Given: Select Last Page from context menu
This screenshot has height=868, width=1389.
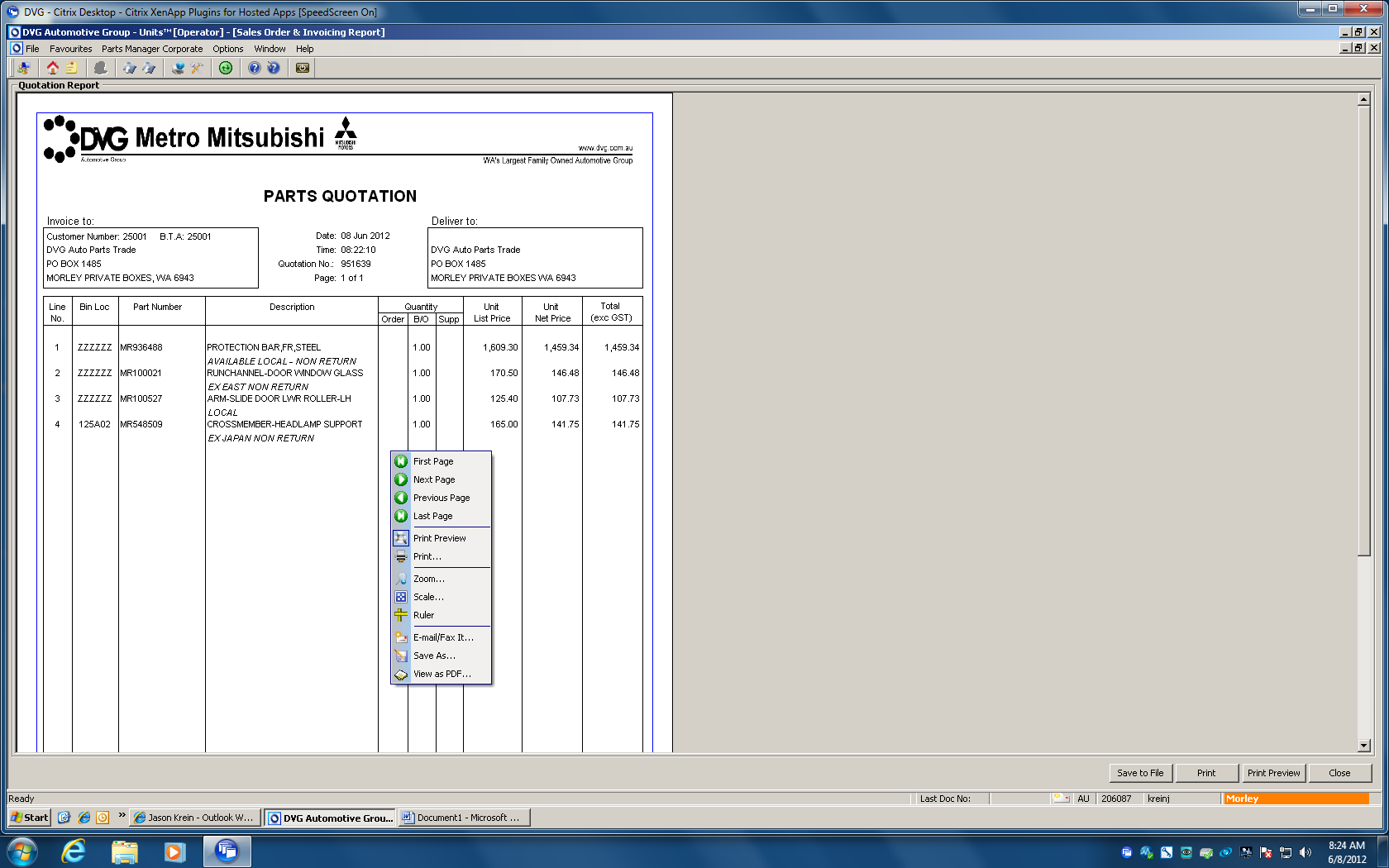Looking at the screenshot, I should click(x=442, y=516).
